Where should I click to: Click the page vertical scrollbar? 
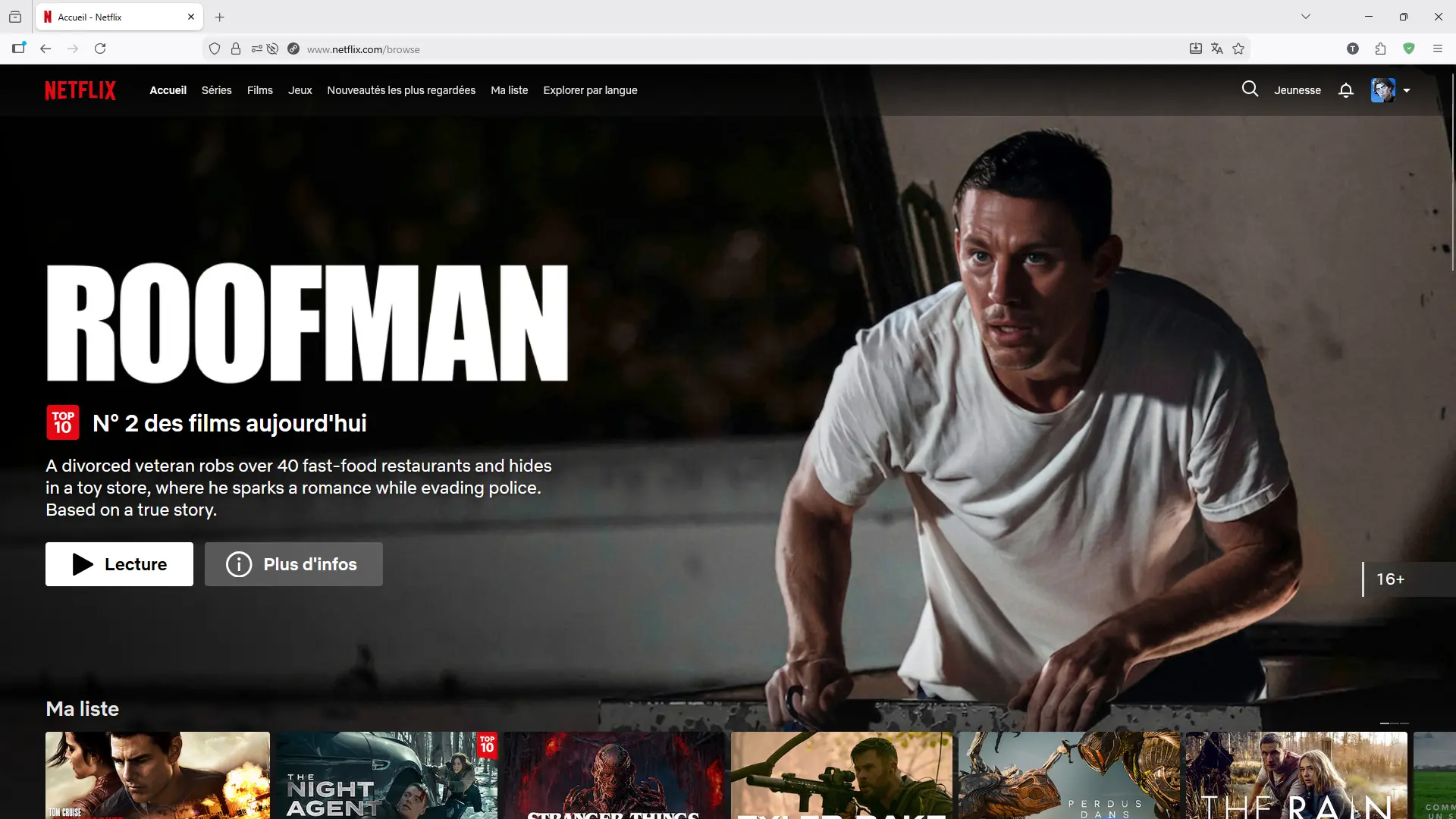(1453, 171)
